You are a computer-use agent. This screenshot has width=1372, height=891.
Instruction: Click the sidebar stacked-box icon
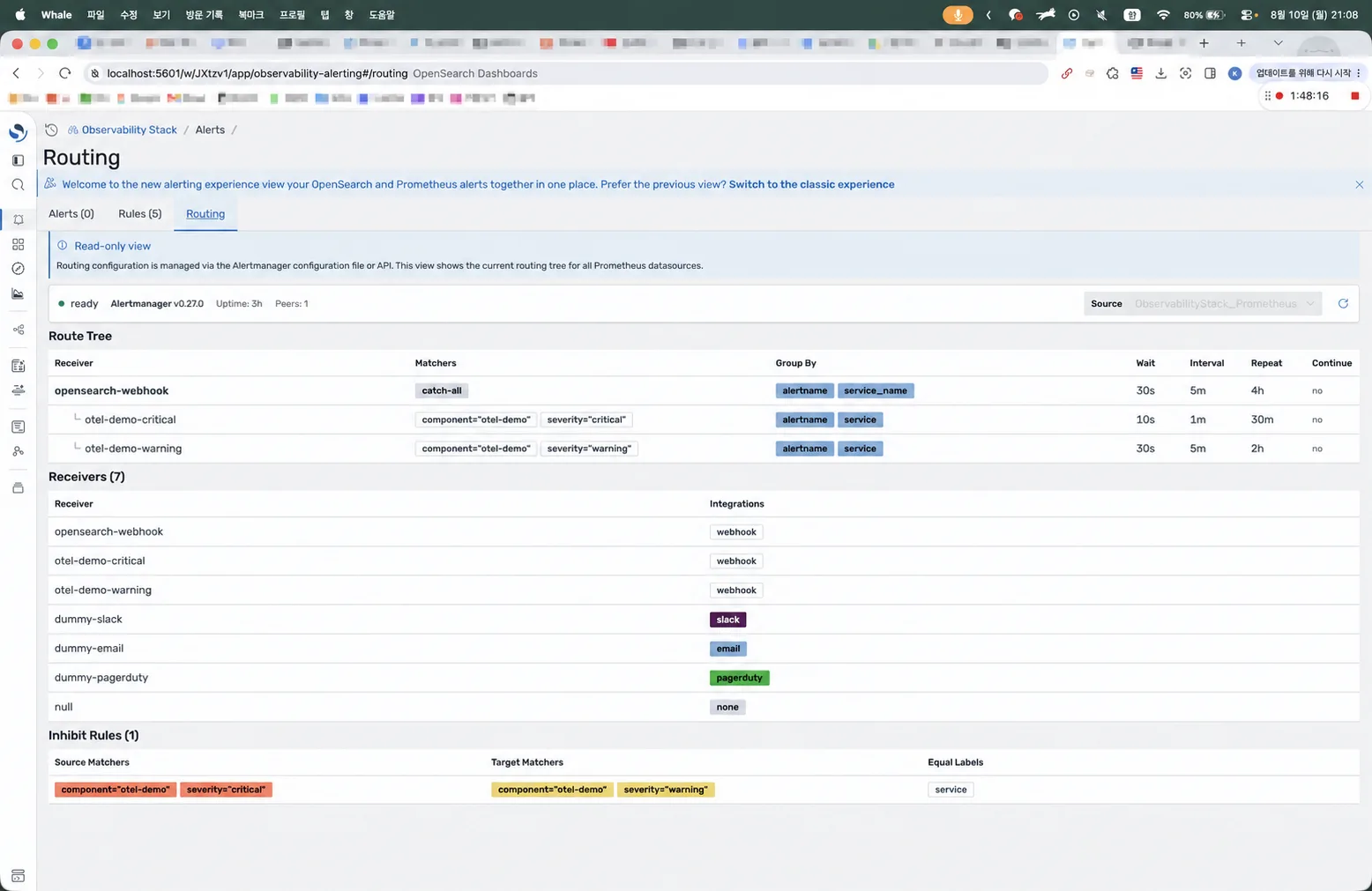(18, 487)
